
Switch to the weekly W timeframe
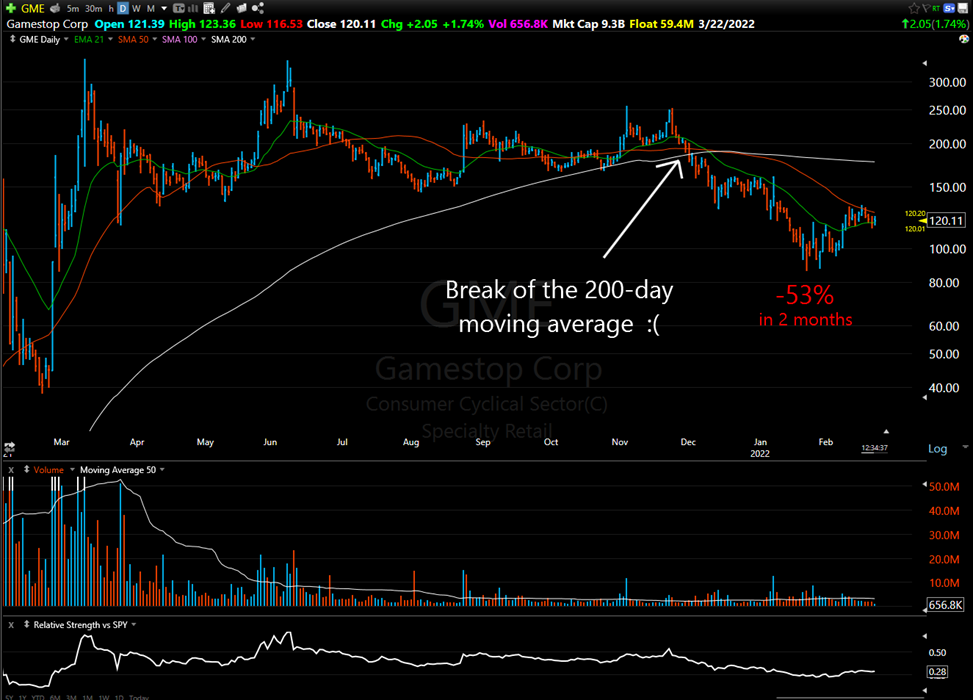(136, 9)
